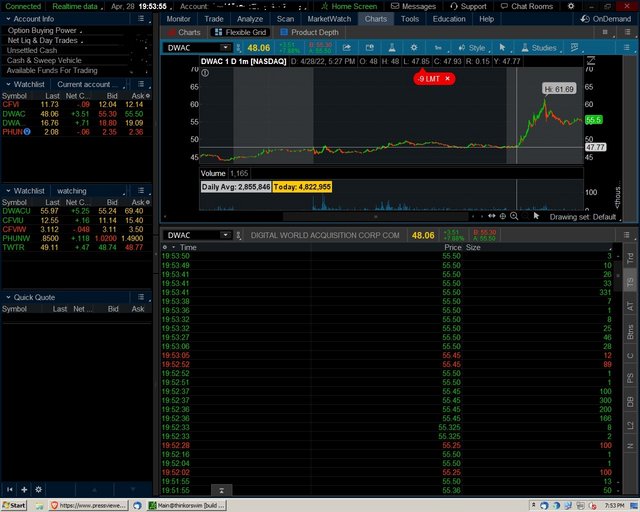The image size is (640, 512).
Task: Open chart settings gear icon
Action: (x=414, y=48)
